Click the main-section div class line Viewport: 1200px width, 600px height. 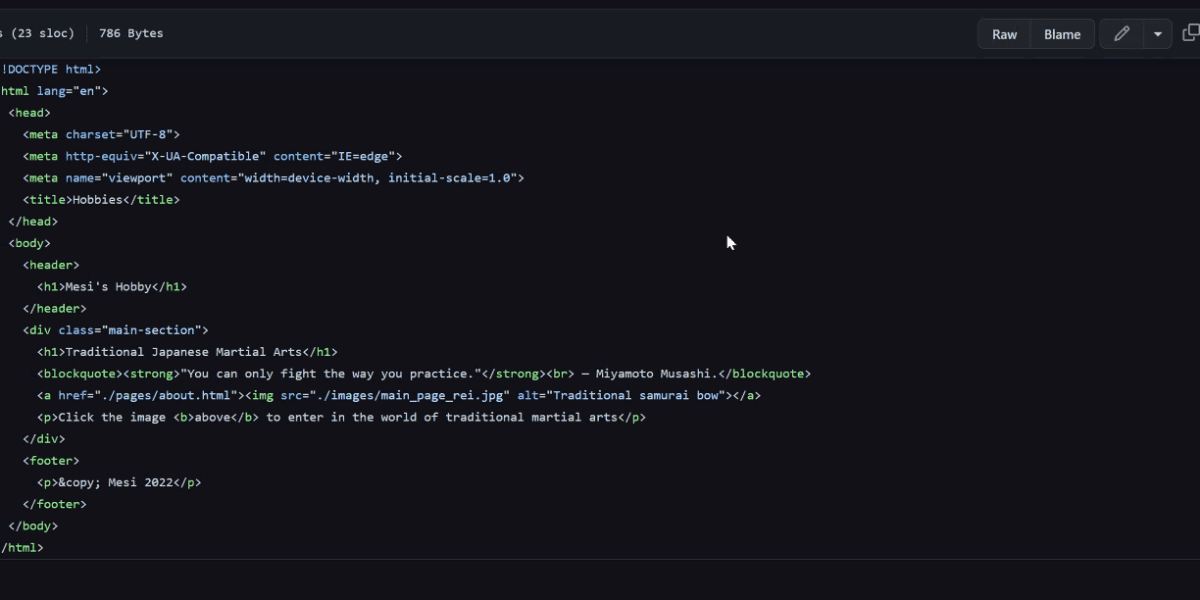pos(116,330)
